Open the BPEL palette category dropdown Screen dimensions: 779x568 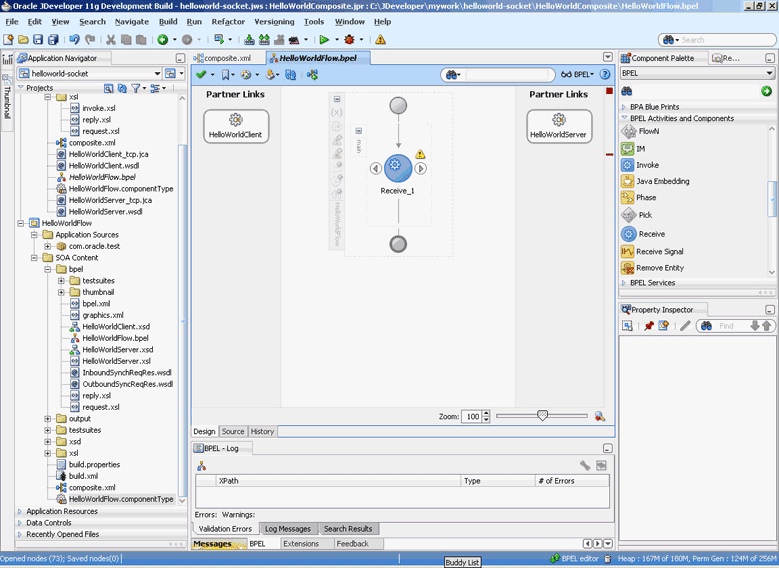point(769,73)
